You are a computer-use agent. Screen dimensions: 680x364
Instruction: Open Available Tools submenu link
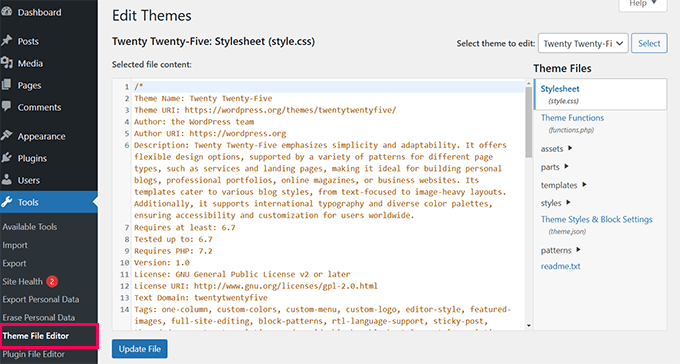(29, 227)
